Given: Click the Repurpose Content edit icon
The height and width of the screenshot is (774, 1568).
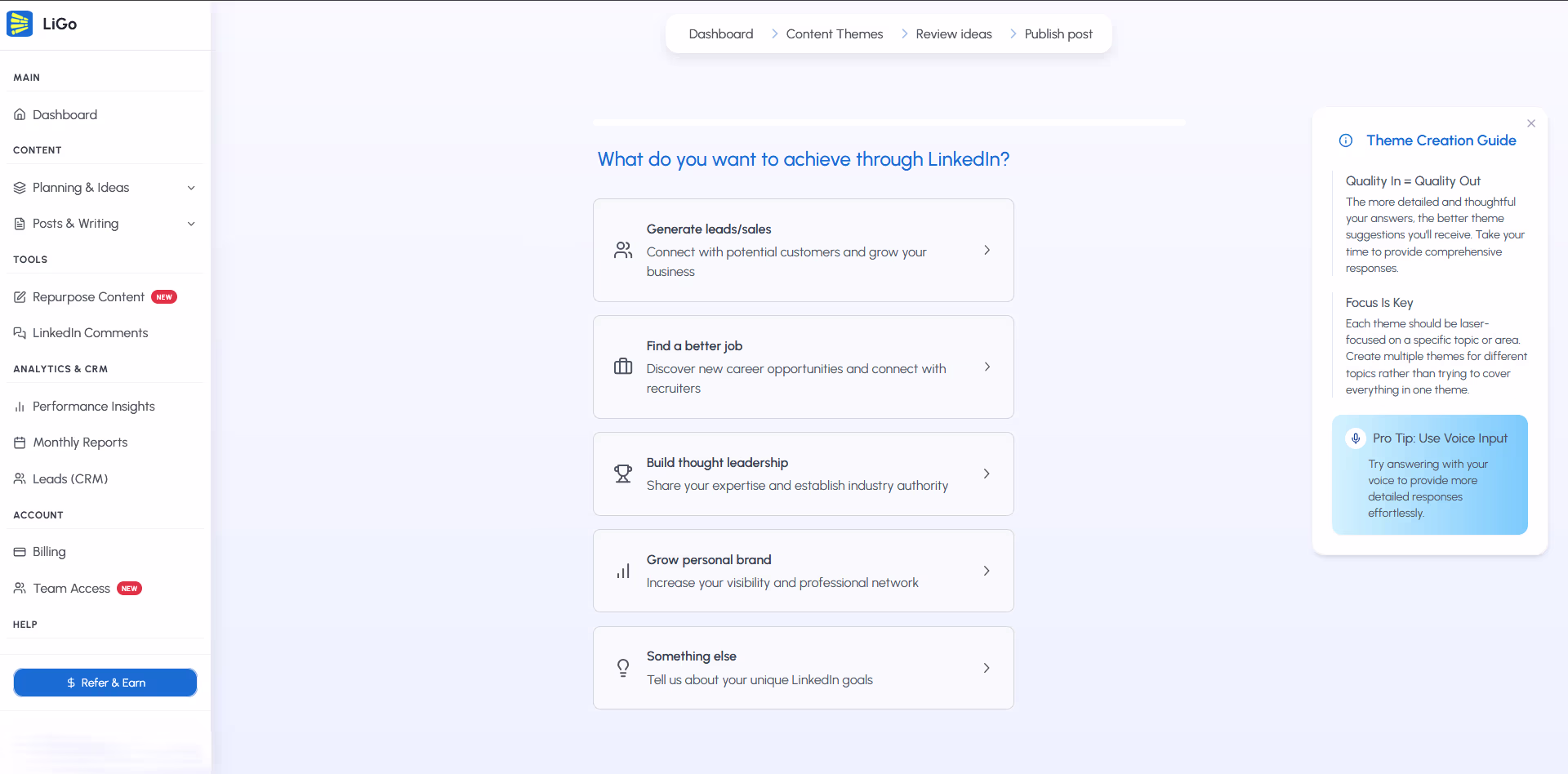Looking at the screenshot, I should click(x=20, y=297).
